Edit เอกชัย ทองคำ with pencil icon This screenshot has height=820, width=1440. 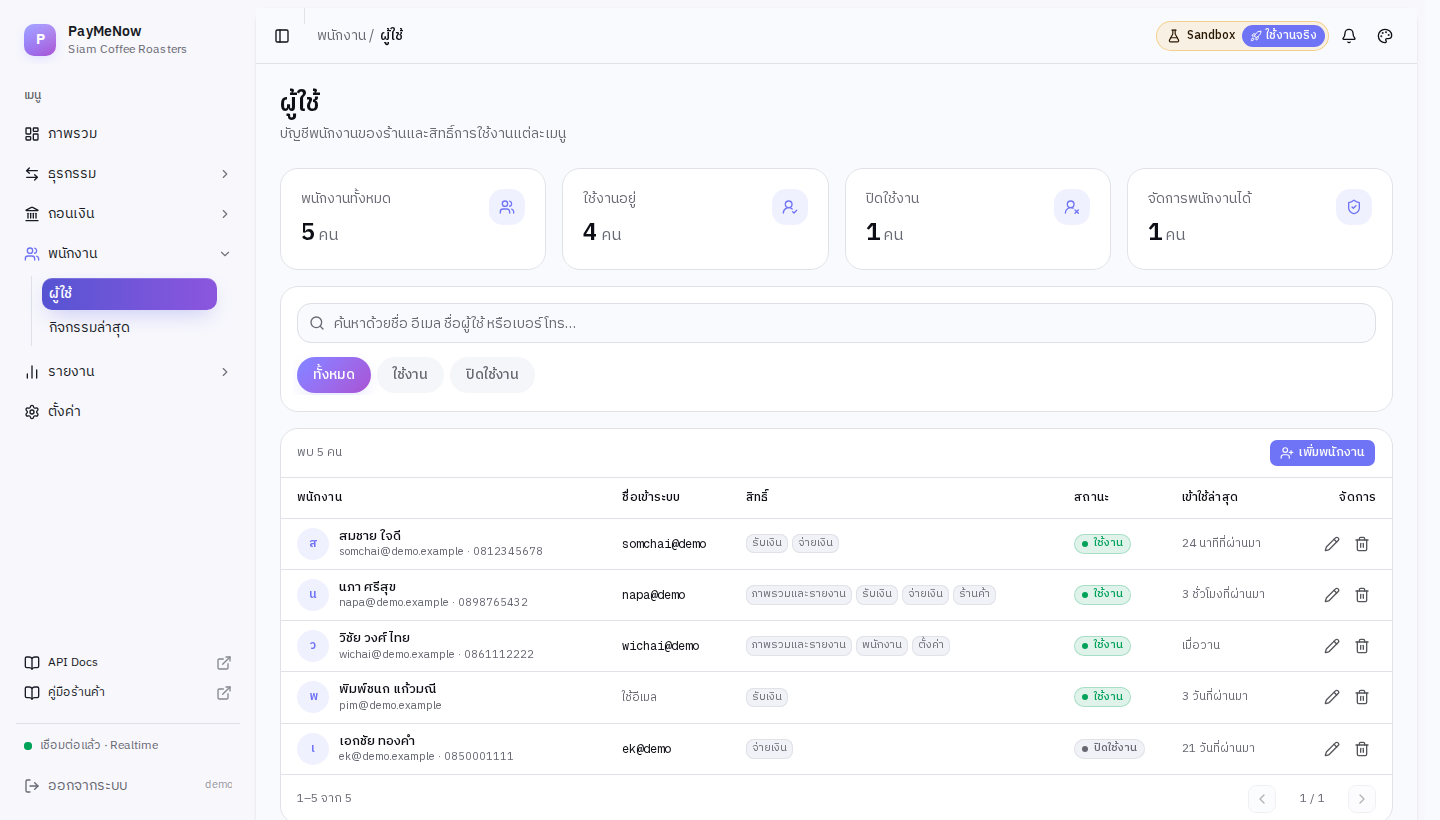point(1332,749)
